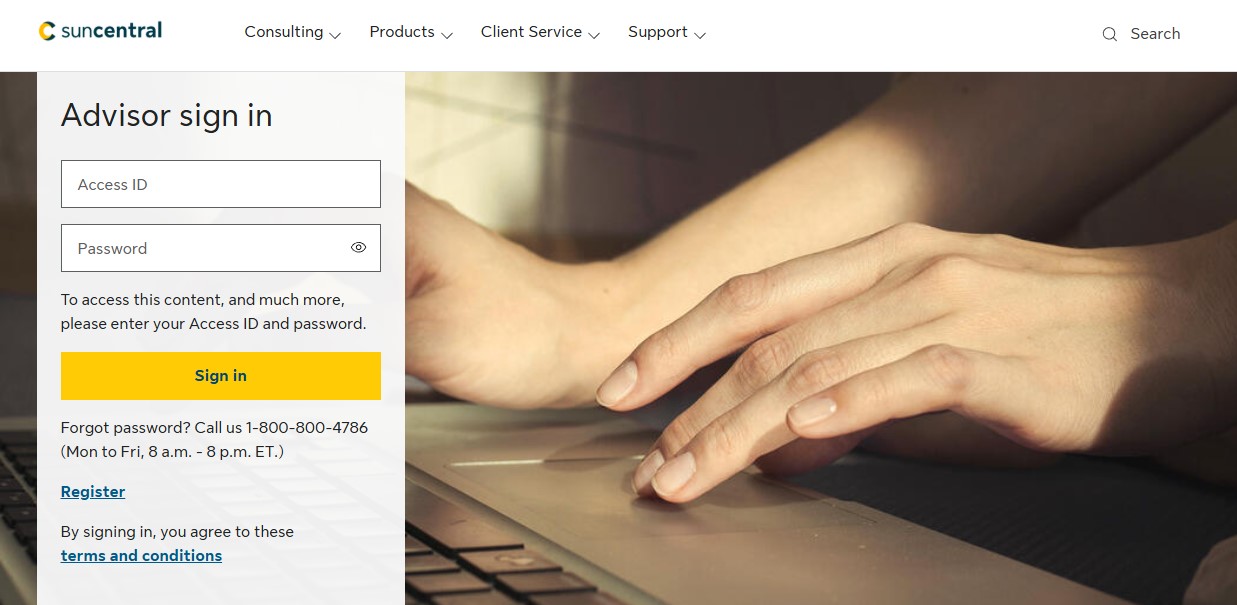The width and height of the screenshot is (1237, 605).
Task: Click the Advisor sign in heading
Action: 167,116
